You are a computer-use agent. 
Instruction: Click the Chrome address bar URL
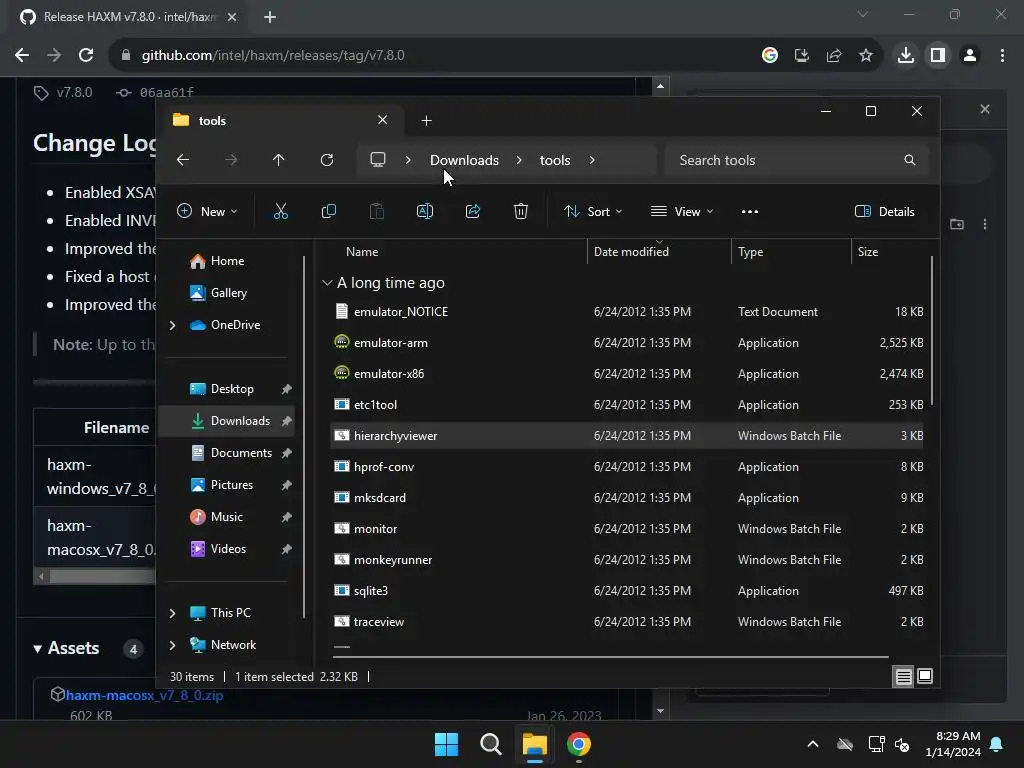pos(273,56)
